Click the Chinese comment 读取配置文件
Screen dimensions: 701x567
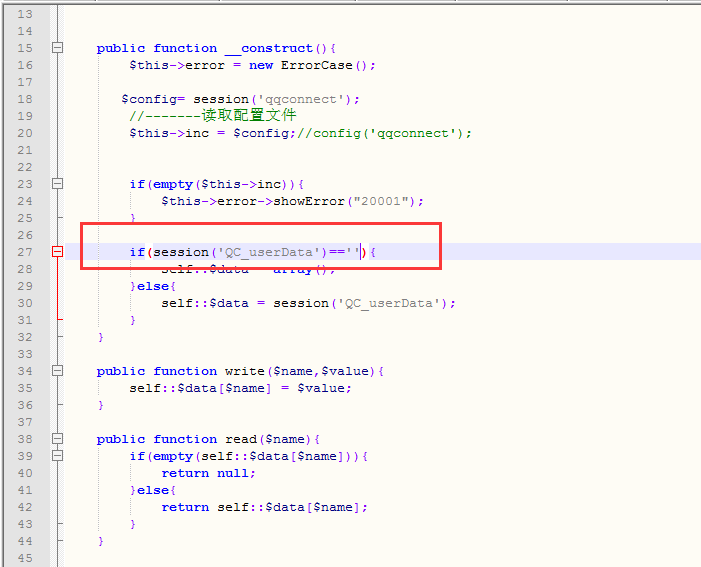click(249, 116)
